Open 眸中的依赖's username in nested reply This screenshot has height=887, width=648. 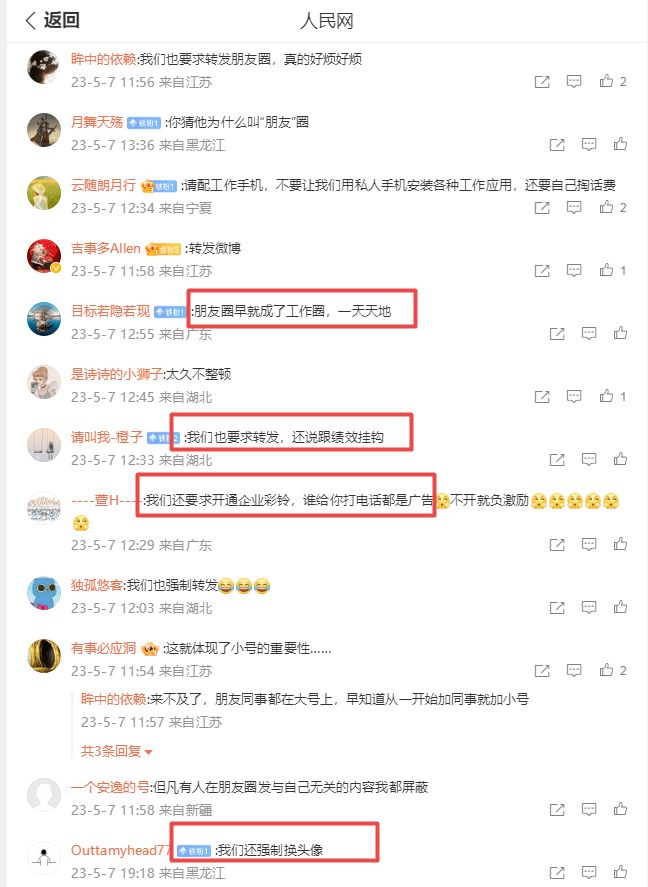(114, 699)
